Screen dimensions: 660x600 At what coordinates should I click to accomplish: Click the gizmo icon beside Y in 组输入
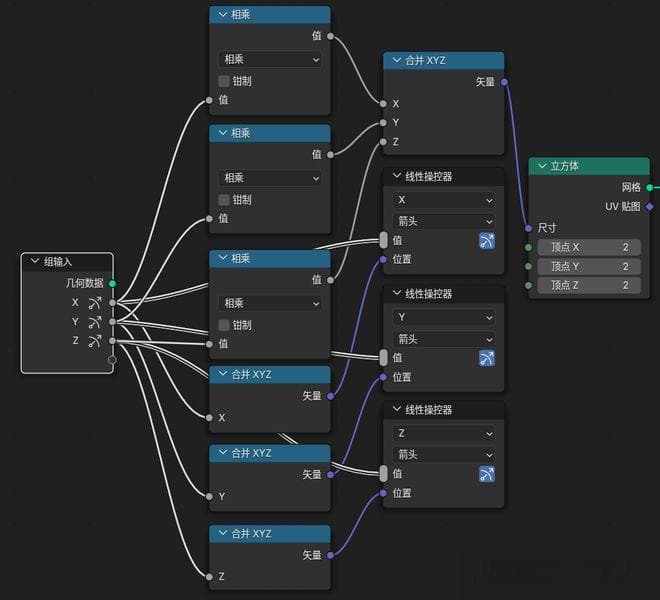pyautogui.click(x=95, y=322)
